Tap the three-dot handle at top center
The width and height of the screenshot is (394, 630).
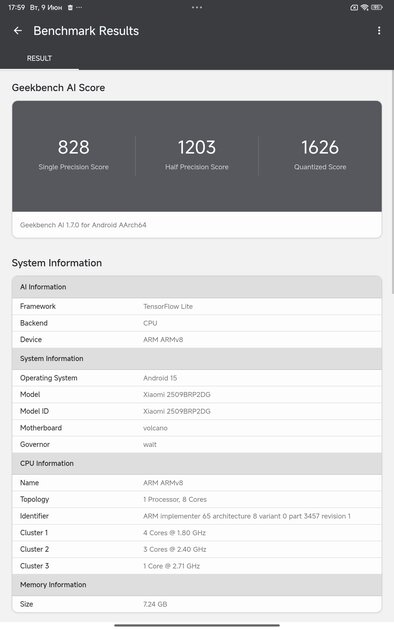[197, 7]
